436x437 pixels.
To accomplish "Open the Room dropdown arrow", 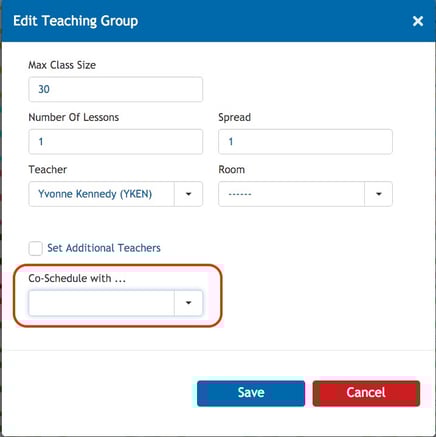I will [379, 194].
